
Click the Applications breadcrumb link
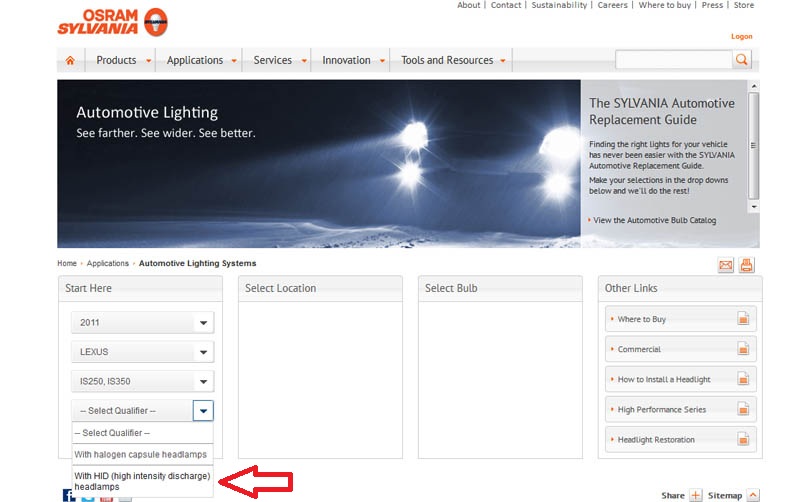pos(108,263)
